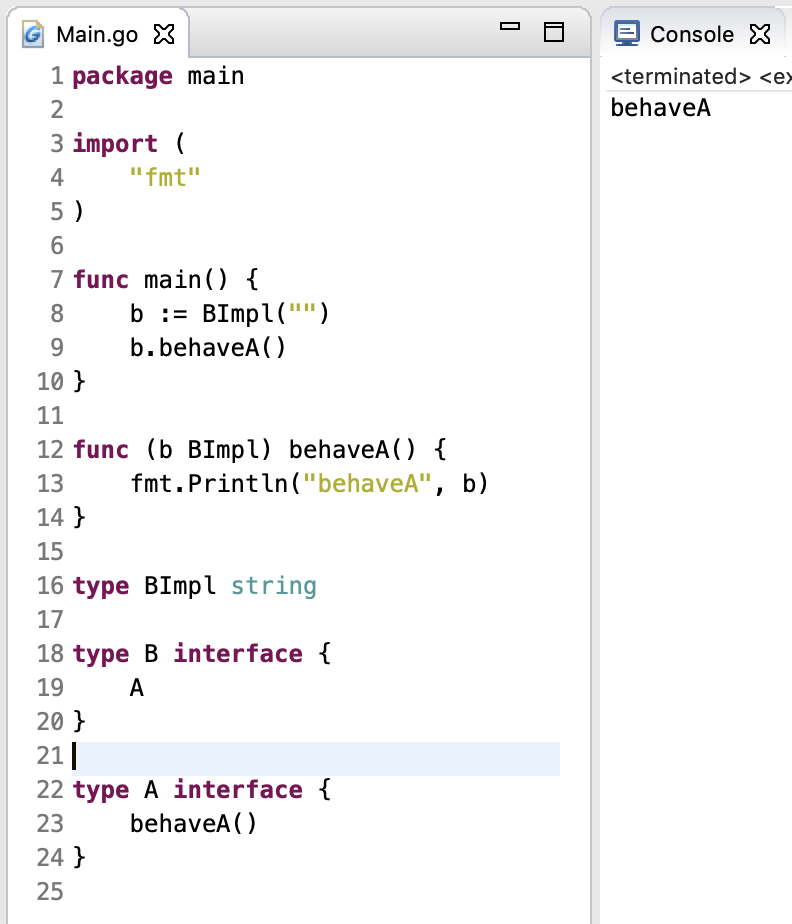Close the Console view with its X icon
Image resolution: width=792 pixels, height=924 pixels.
tap(760, 35)
